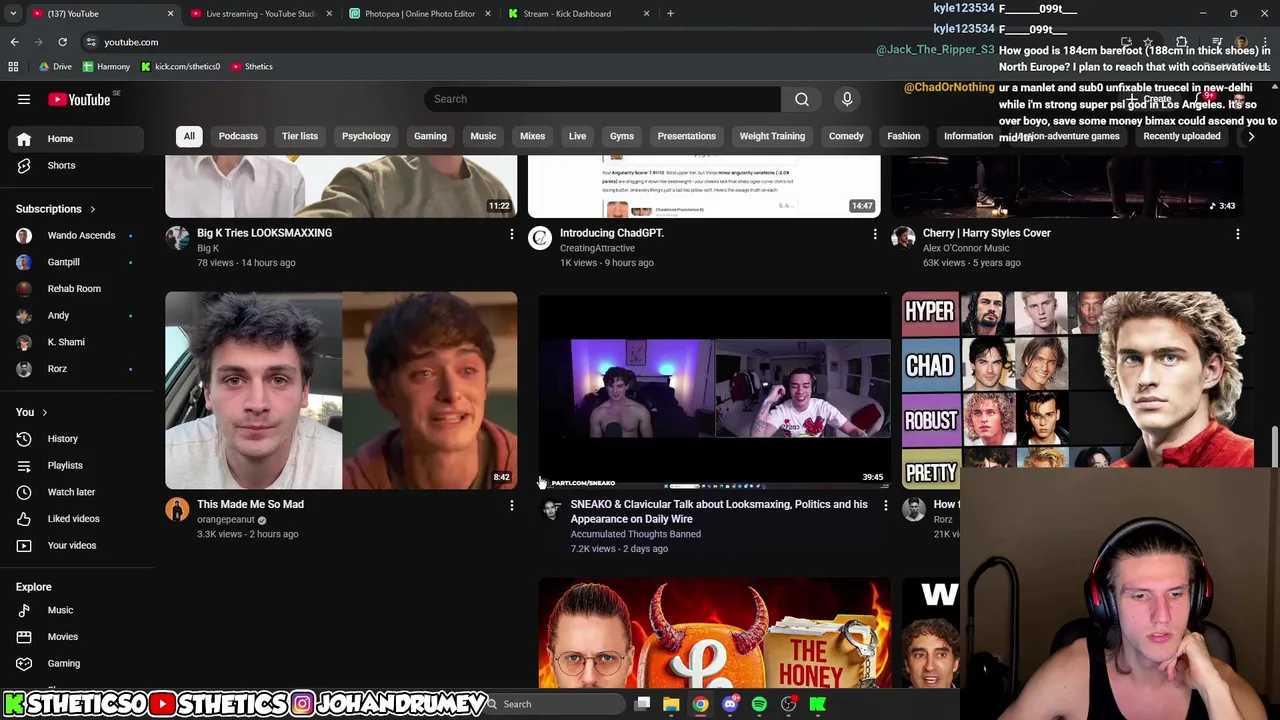Image resolution: width=1280 pixels, height=720 pixels.
Task: Open Your videos in the sidebar
Action: [77, 545]
